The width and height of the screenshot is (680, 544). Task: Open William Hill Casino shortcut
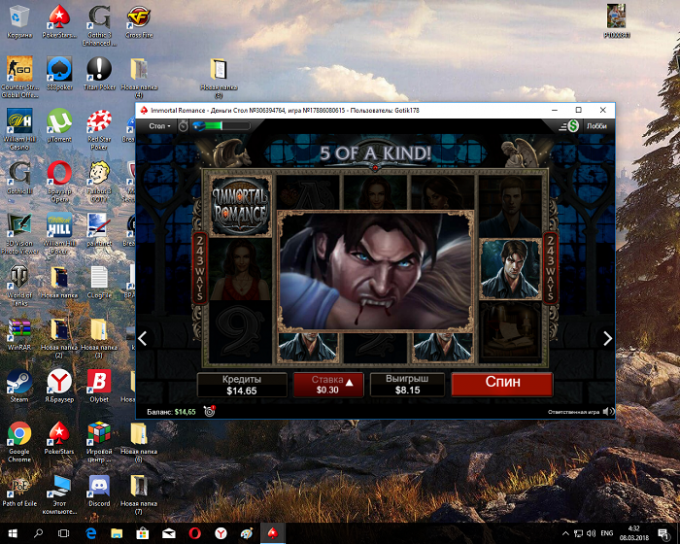pyautogui.click(x=20, y=129)
